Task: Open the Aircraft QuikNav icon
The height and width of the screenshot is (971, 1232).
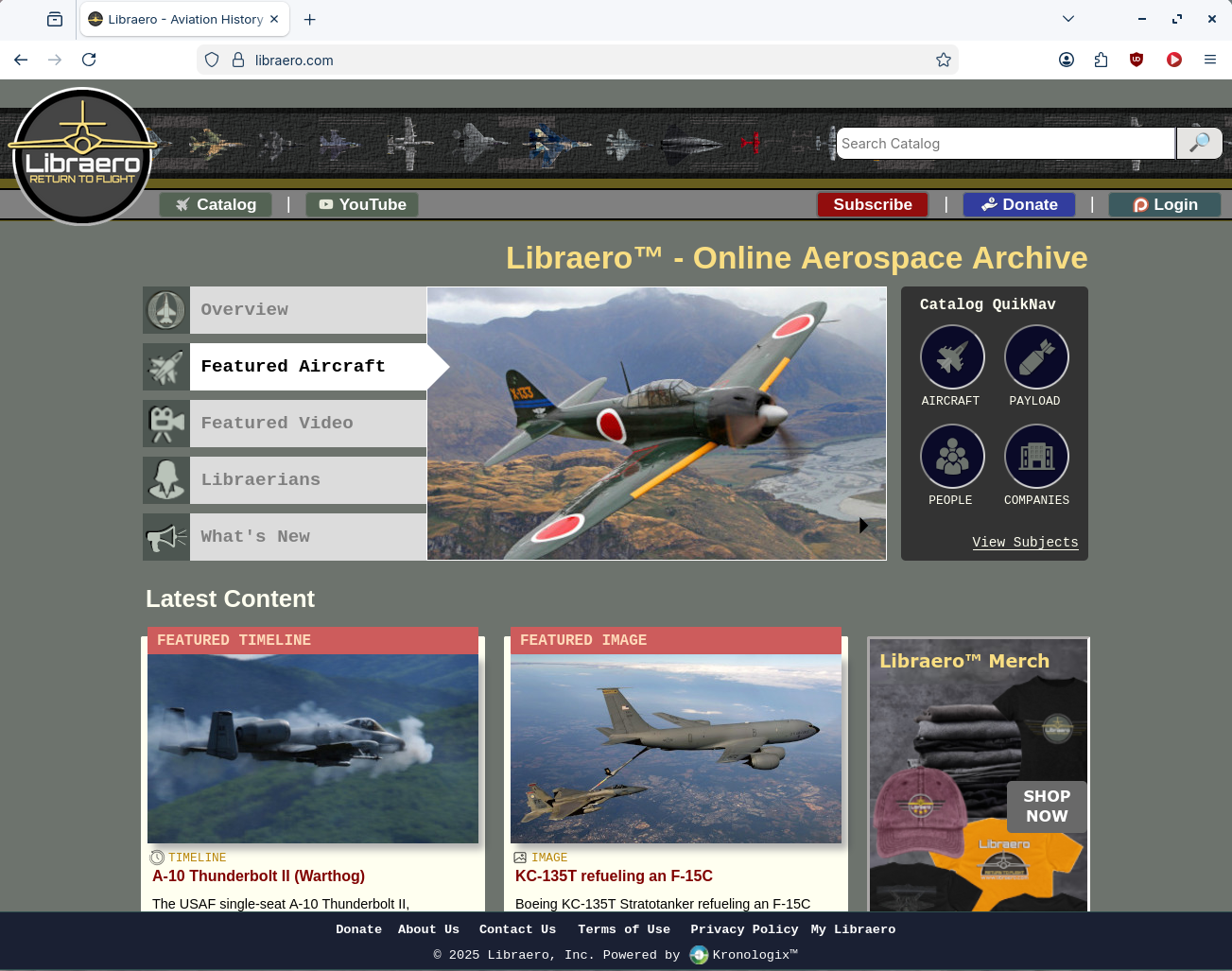Action: 952,357
